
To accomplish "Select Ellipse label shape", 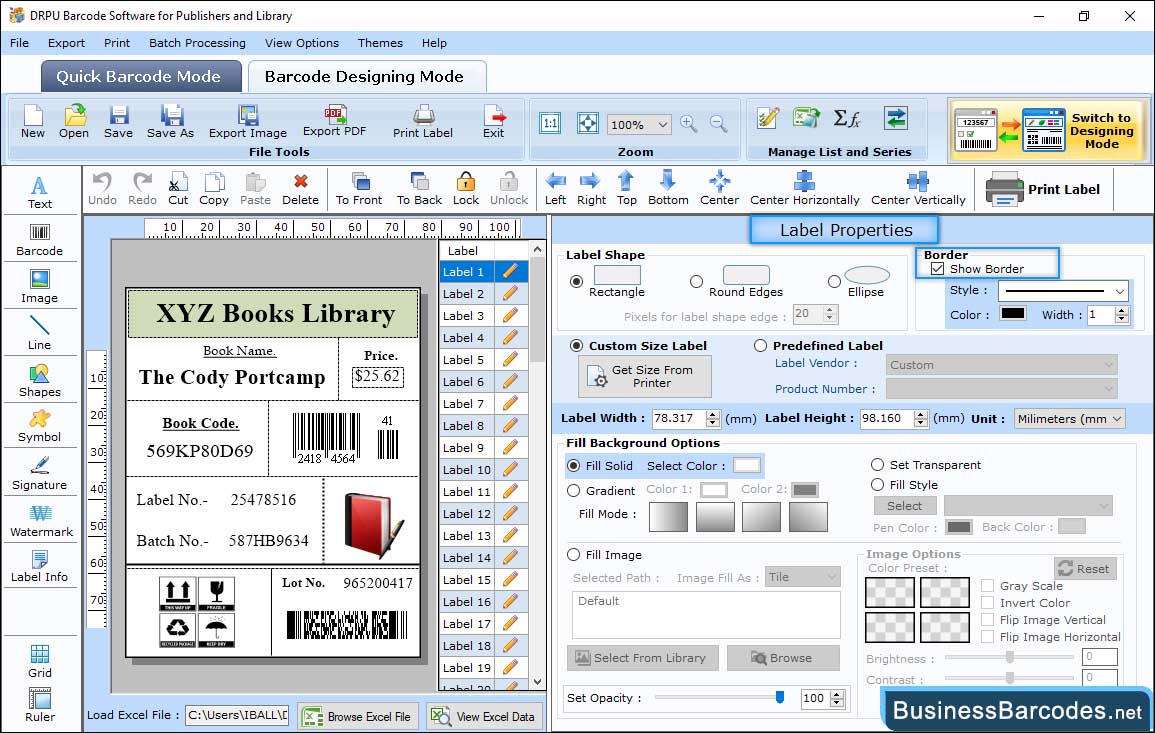I will click(834, 281).
